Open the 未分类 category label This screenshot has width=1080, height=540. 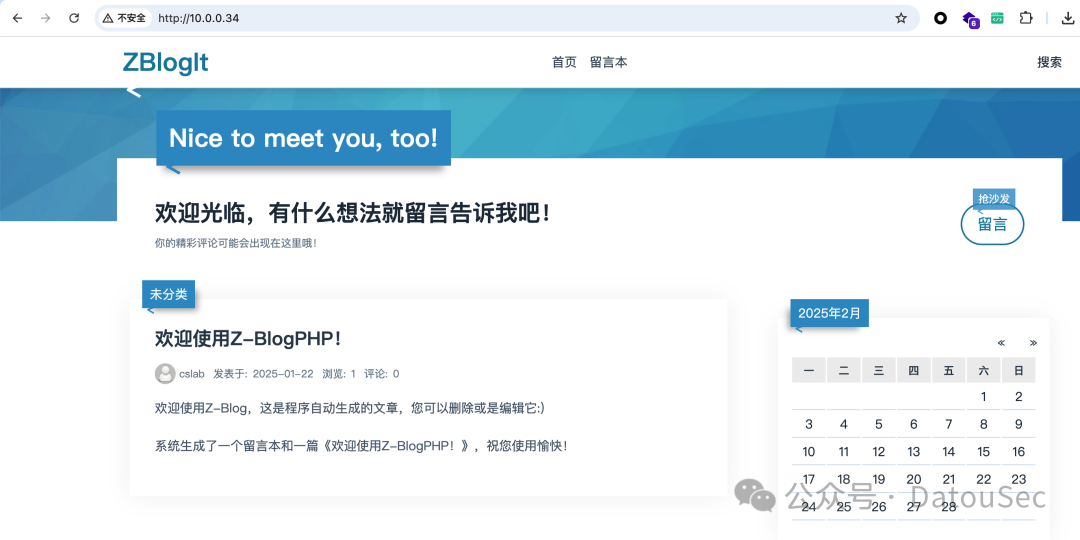(x=169, y=294)
